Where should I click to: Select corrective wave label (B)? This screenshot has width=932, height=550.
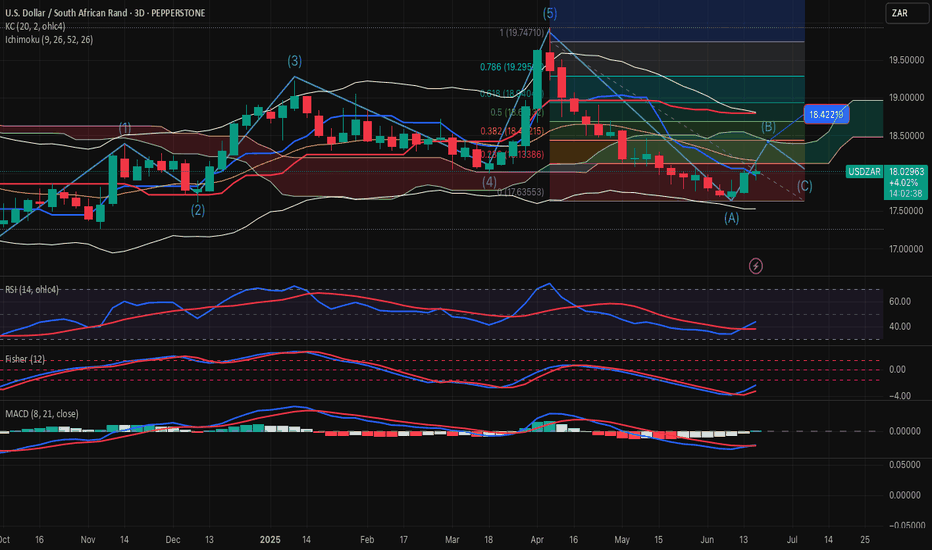[x=769, y=127]
